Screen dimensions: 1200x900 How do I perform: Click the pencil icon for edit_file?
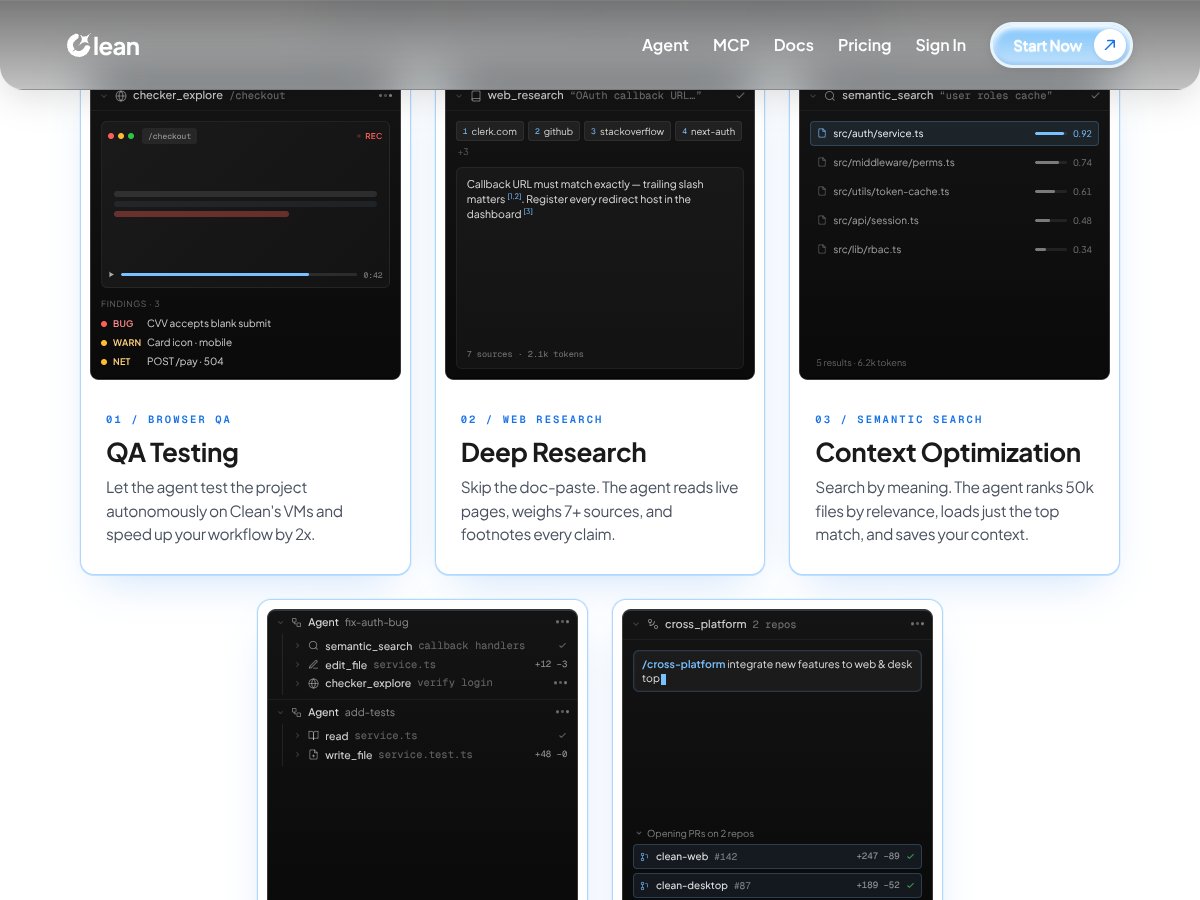coord(314,665)
